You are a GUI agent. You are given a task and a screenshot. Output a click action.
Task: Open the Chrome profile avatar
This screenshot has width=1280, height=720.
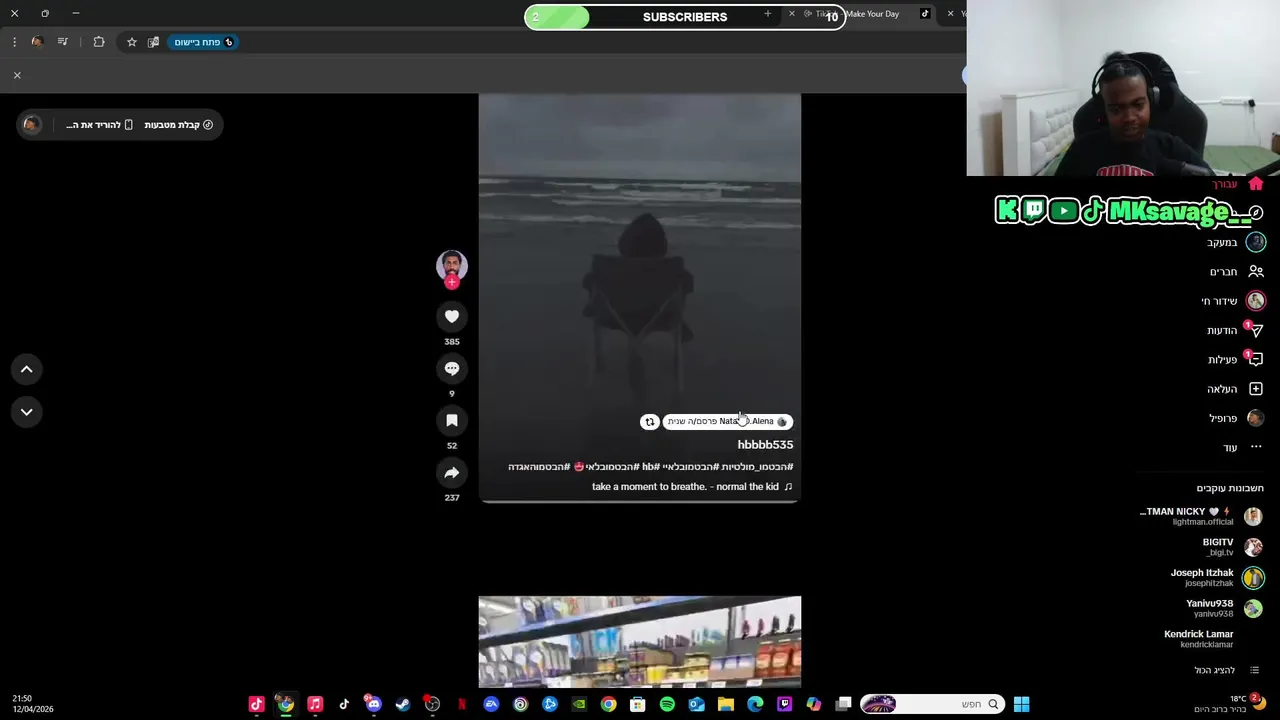point(37,42)
